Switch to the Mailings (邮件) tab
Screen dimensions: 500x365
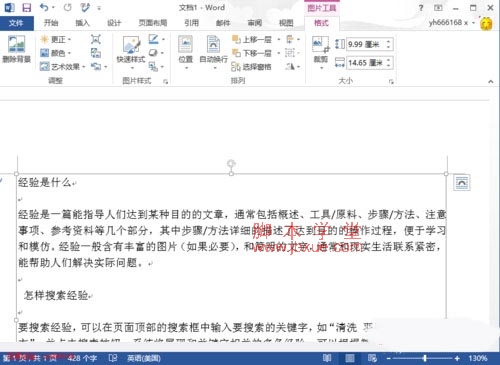click(223, 23)
